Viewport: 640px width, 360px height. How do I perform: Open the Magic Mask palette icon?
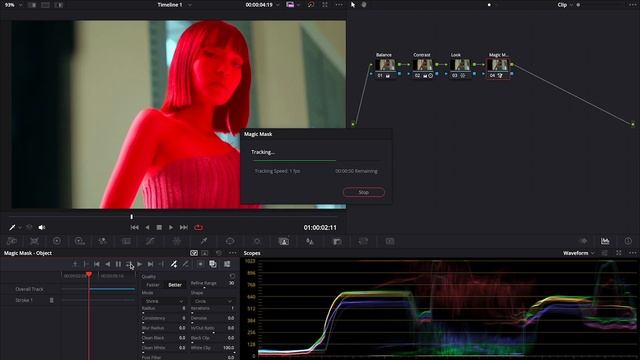pos(284,241)
